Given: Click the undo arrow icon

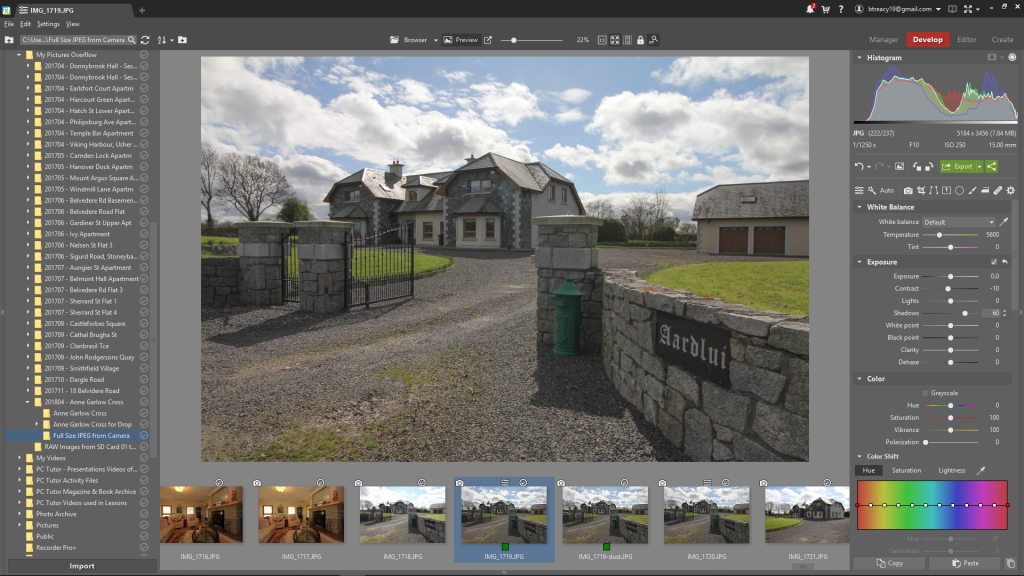Looking at the screenshot, I should click(x=859, y=167).
